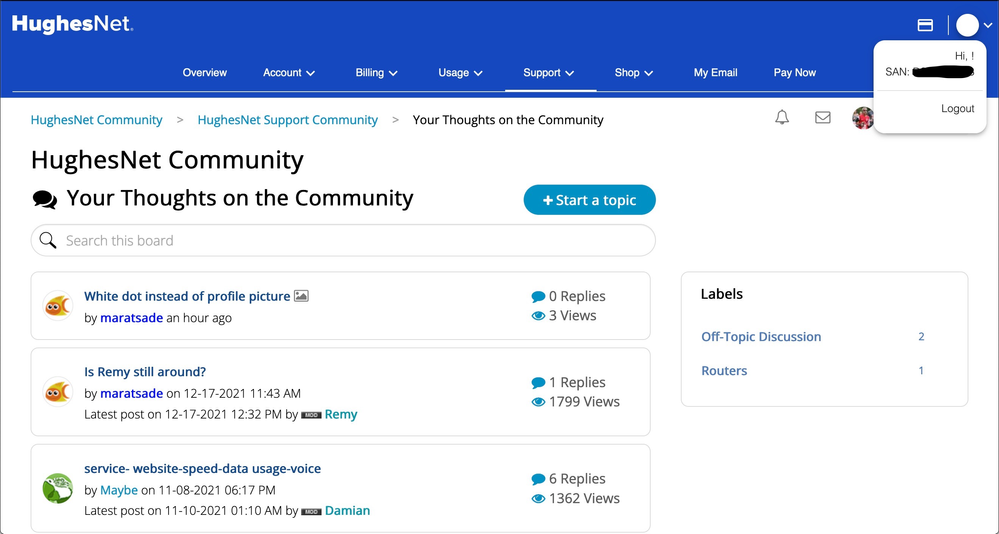The width and height of the screenshot is (999, 534).
Task: Click Maybe's green avatar on service topic
Action: [x=58, y=488]
